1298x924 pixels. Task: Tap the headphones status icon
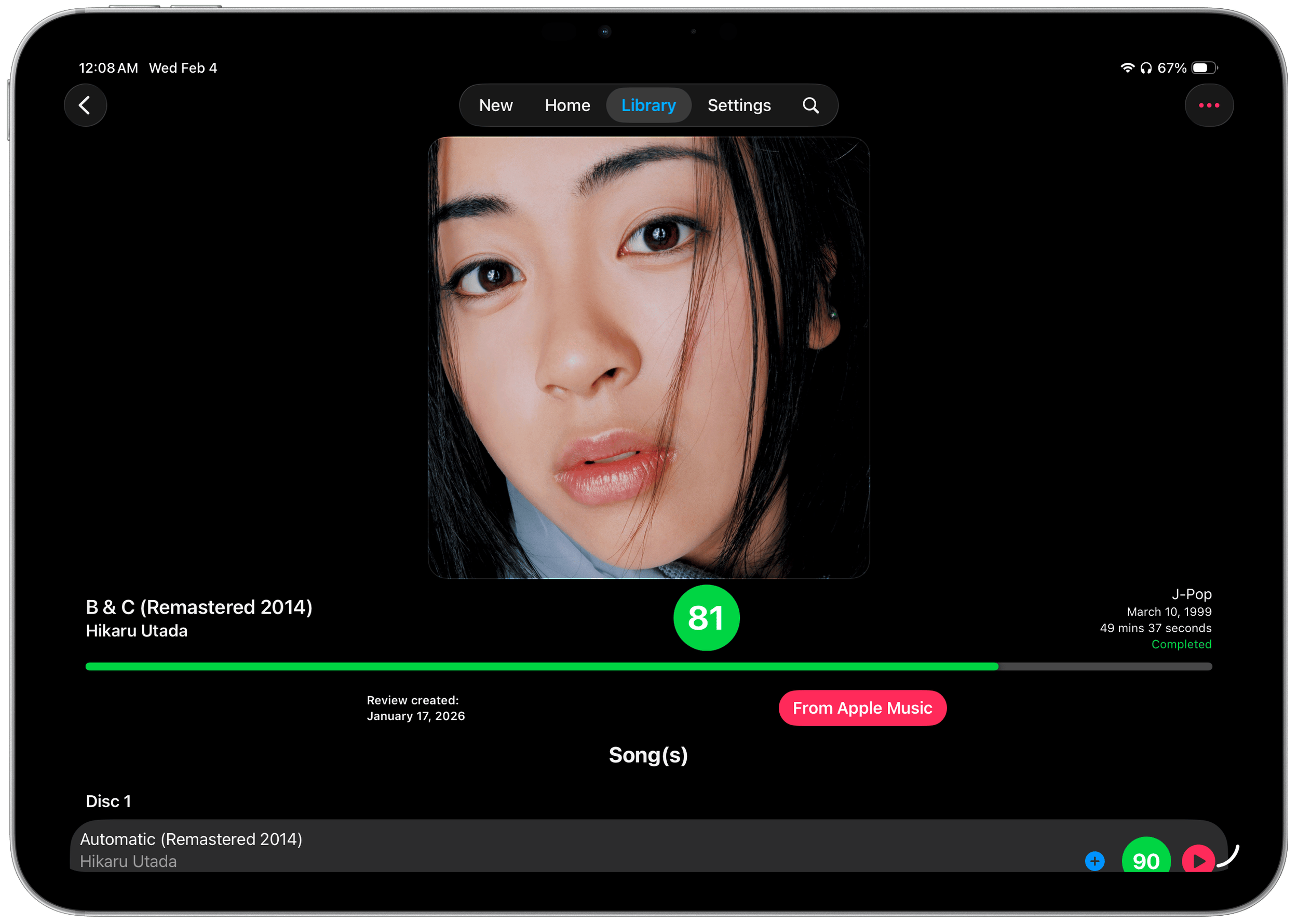(1146, 69)
